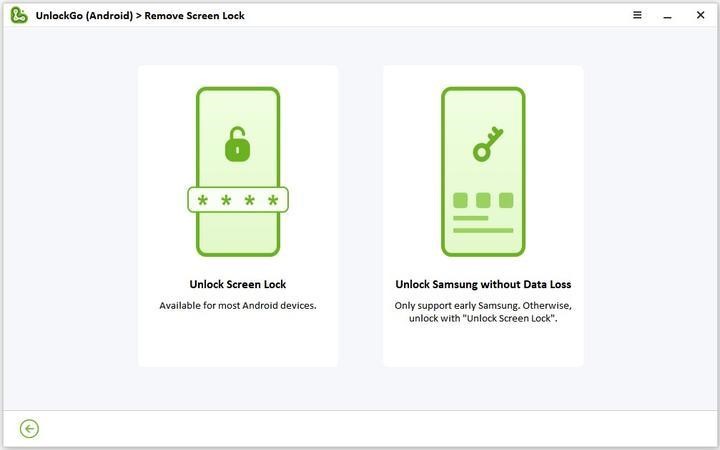Viewport: 720px width, 450px height.
Task: Click the green text lines on the Samsung phone
Action: pyautogui.click(x=483, y=224)
